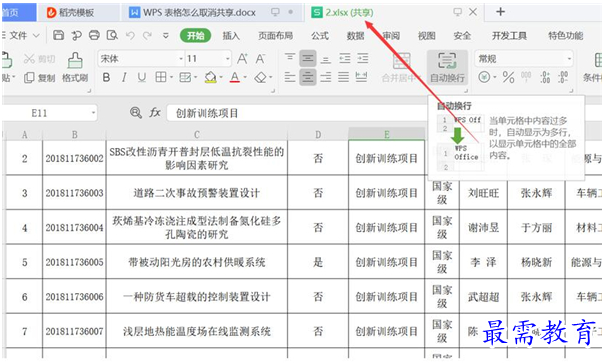Open Print Preview from the quick toolbar
604x364 pixels.
click(112, 35)
